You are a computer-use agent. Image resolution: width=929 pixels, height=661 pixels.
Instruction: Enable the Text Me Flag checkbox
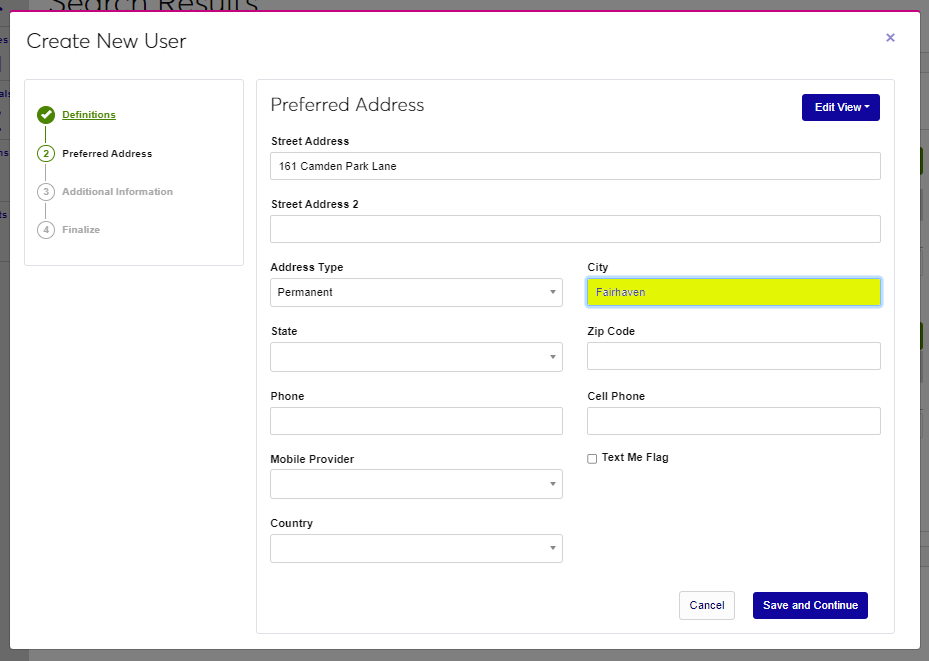pos(592,459)
